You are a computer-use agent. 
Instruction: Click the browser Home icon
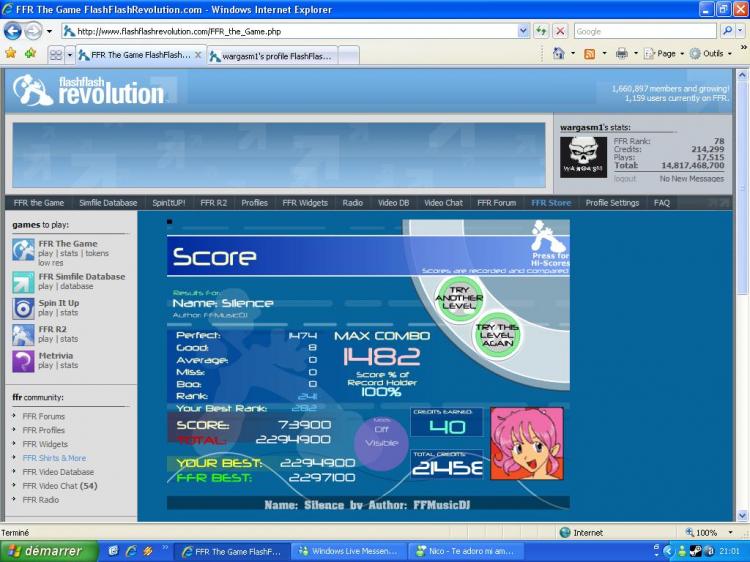(x=559, y=54)
